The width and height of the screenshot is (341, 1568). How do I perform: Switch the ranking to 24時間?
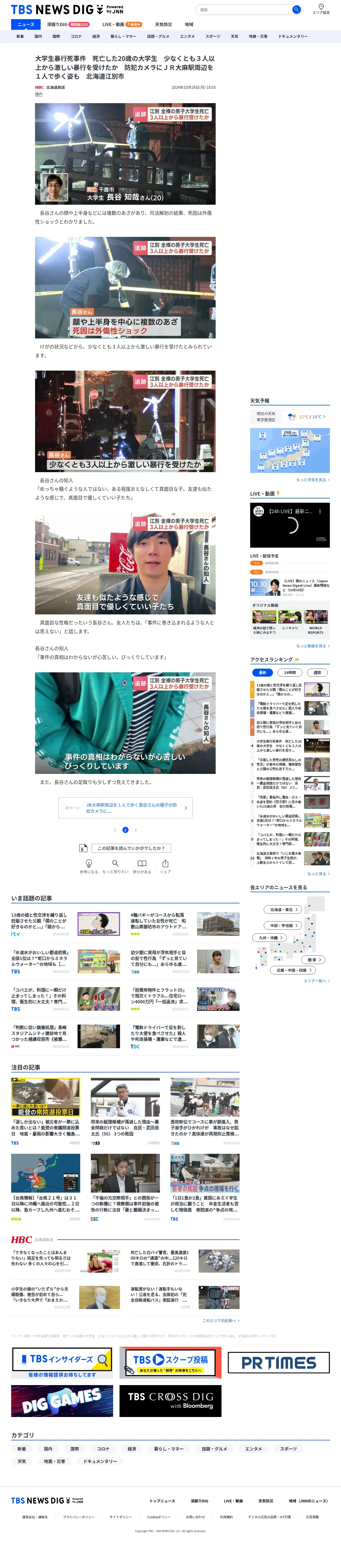pyautogui.click(x=290, y=673)
